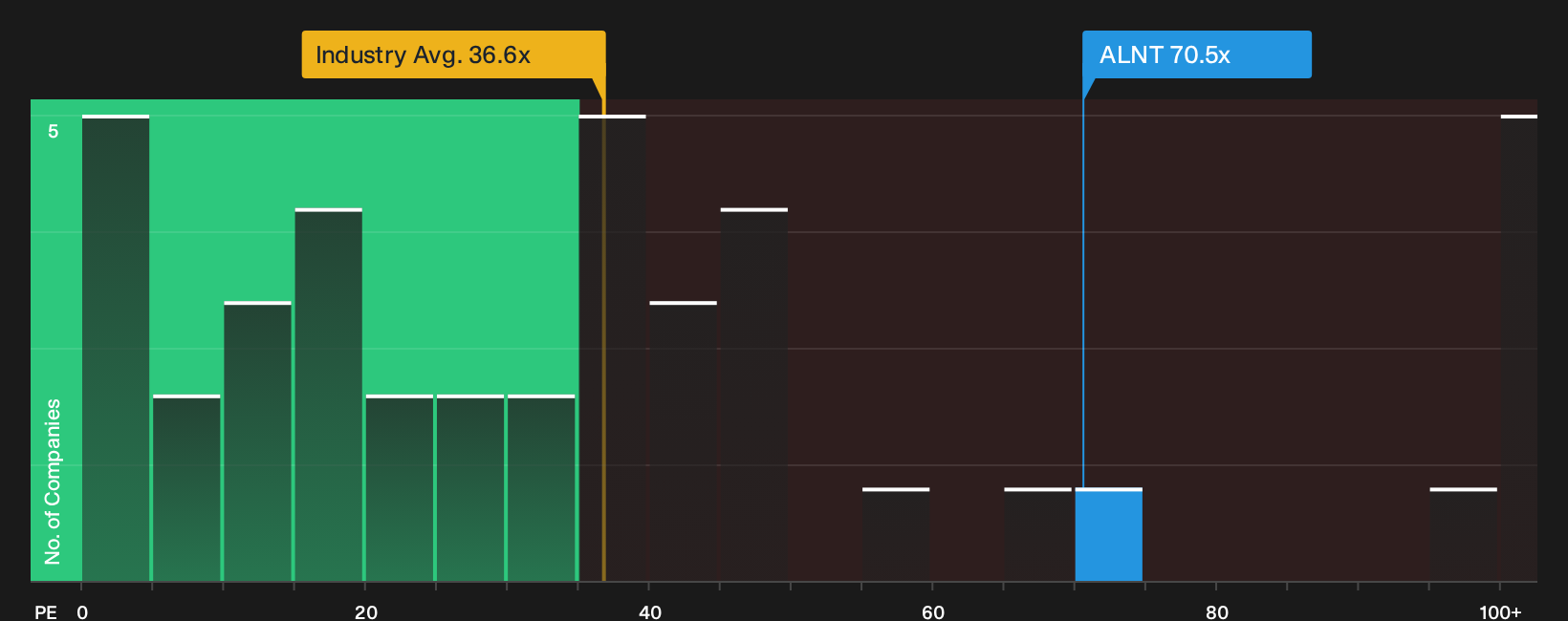Screen dimensions: 1568x621
Task: Select the blue ALNT histogram bar
Action: (x=1108, y=535)
